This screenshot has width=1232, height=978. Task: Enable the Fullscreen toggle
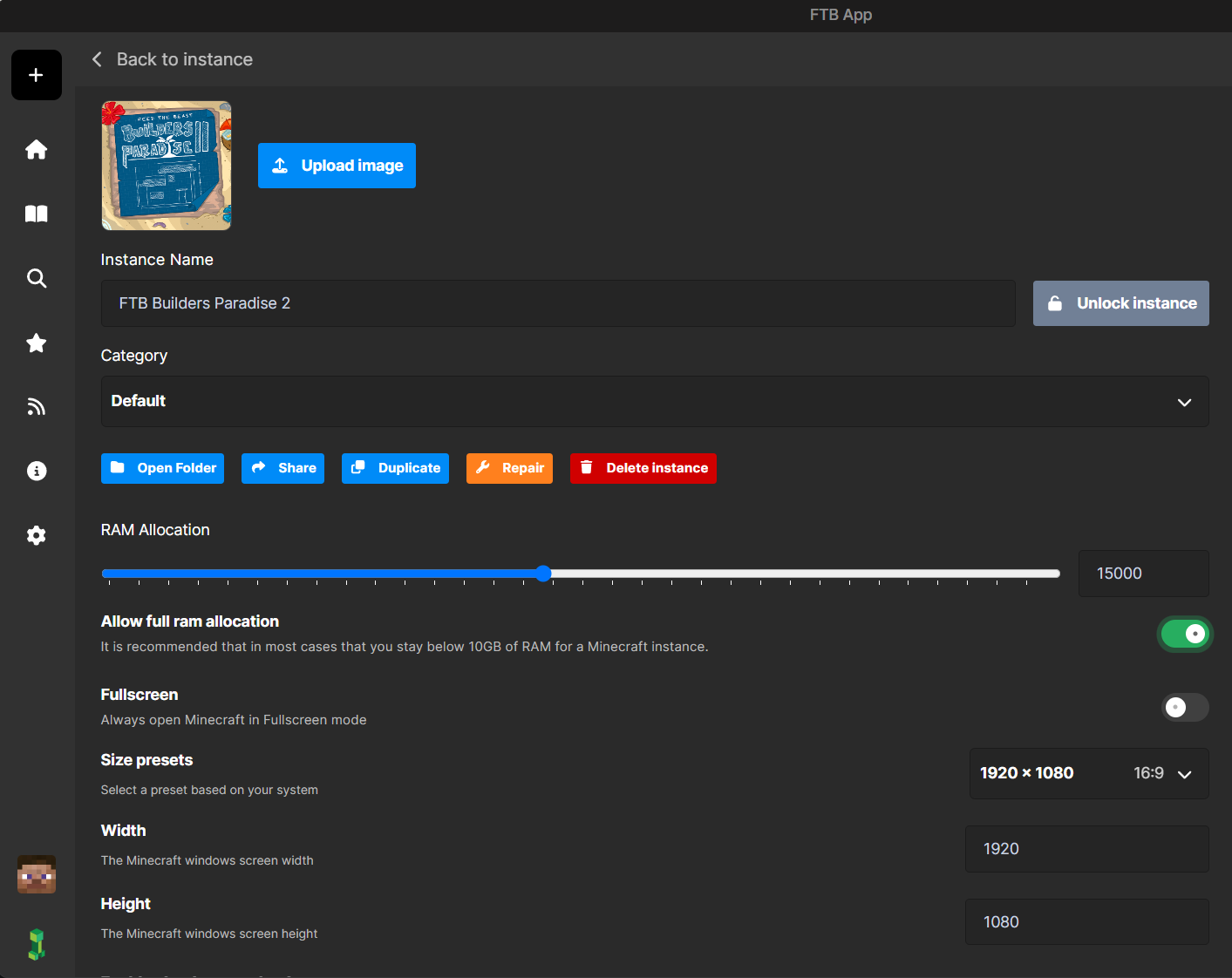point(1184,707)
